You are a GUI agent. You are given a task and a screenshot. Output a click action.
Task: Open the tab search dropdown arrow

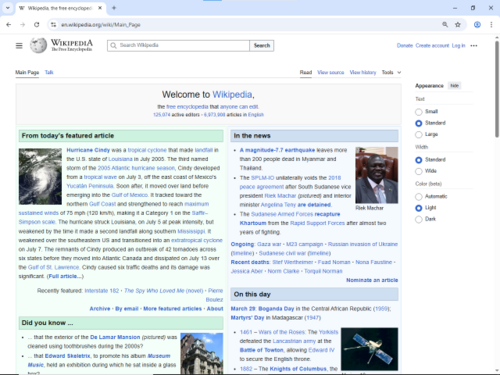(8, 8)
